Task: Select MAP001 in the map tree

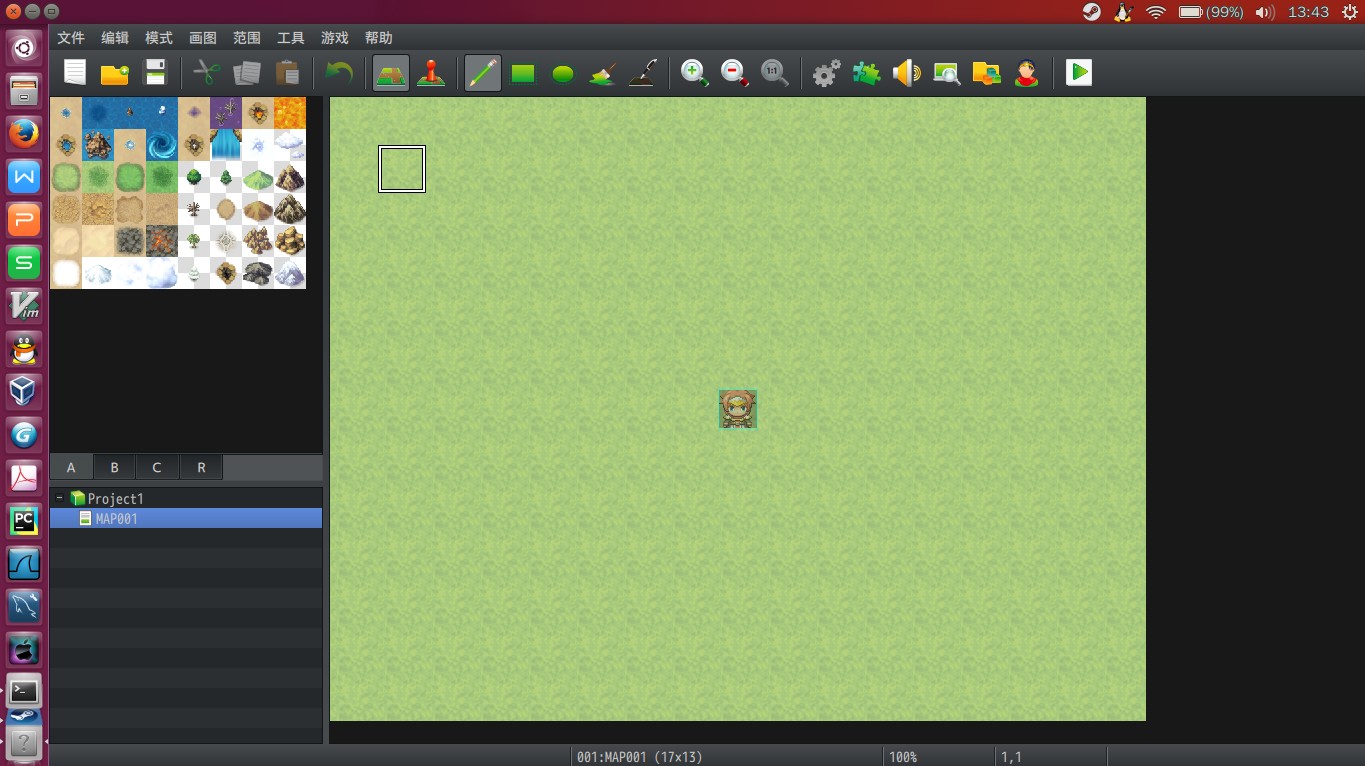Action: pos(186,519)
